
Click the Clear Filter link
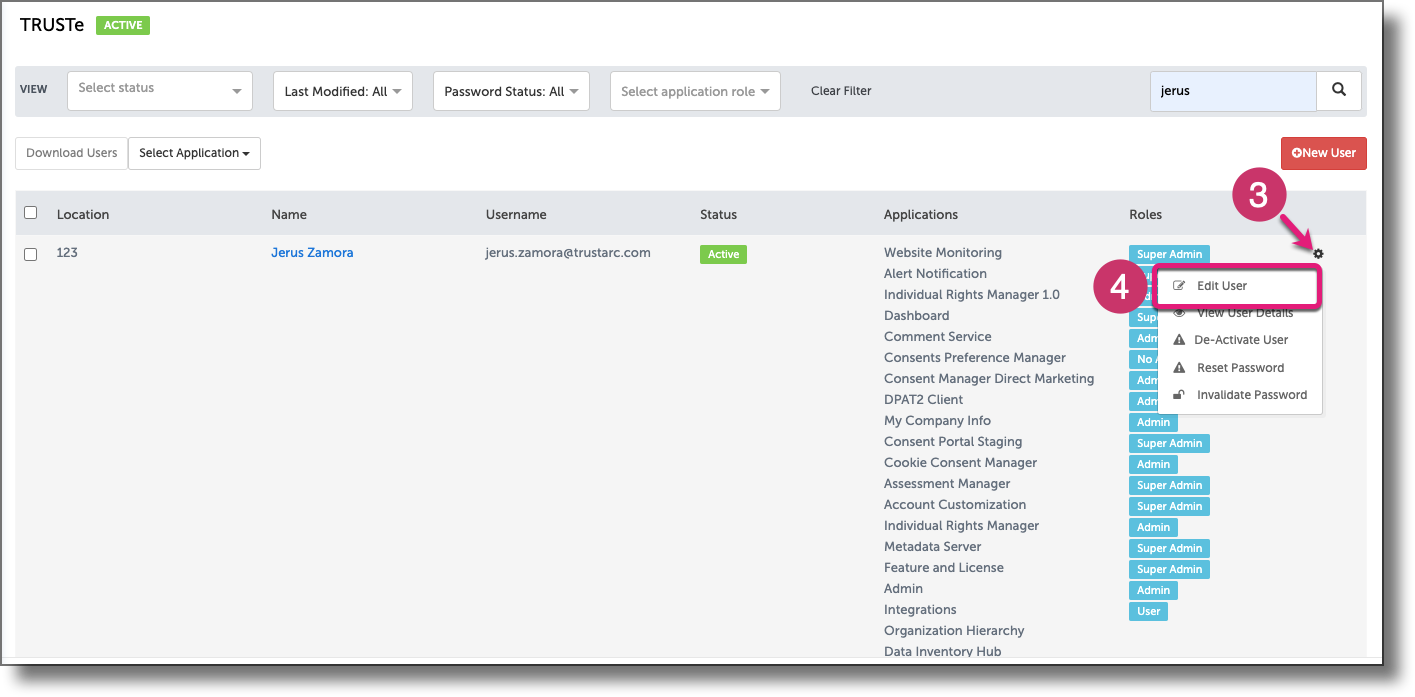coord(839,90)
